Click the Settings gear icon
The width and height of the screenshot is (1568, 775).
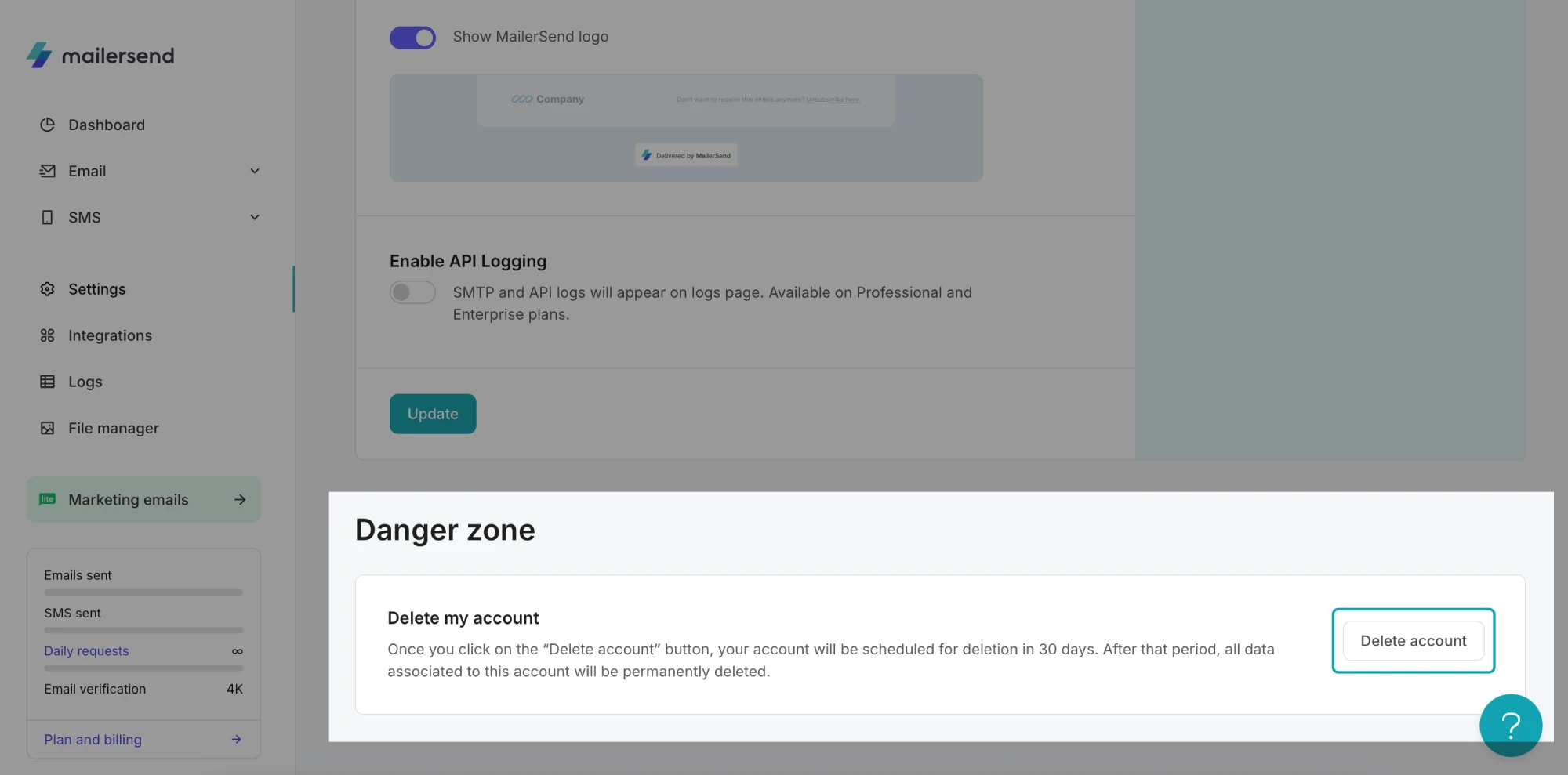(48, 289)
